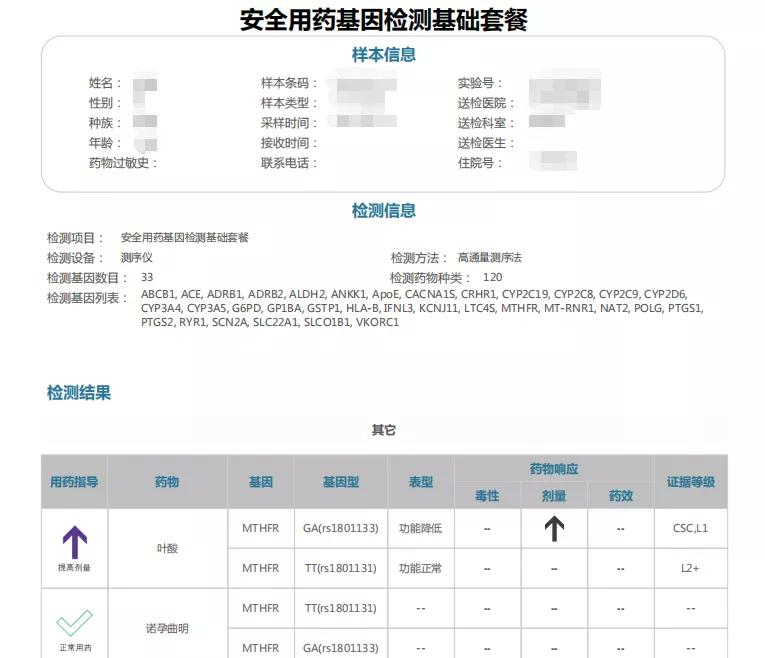Select ABCB1 in the gene list
Viewport: 765px width, 658px height.
[158, 295]
